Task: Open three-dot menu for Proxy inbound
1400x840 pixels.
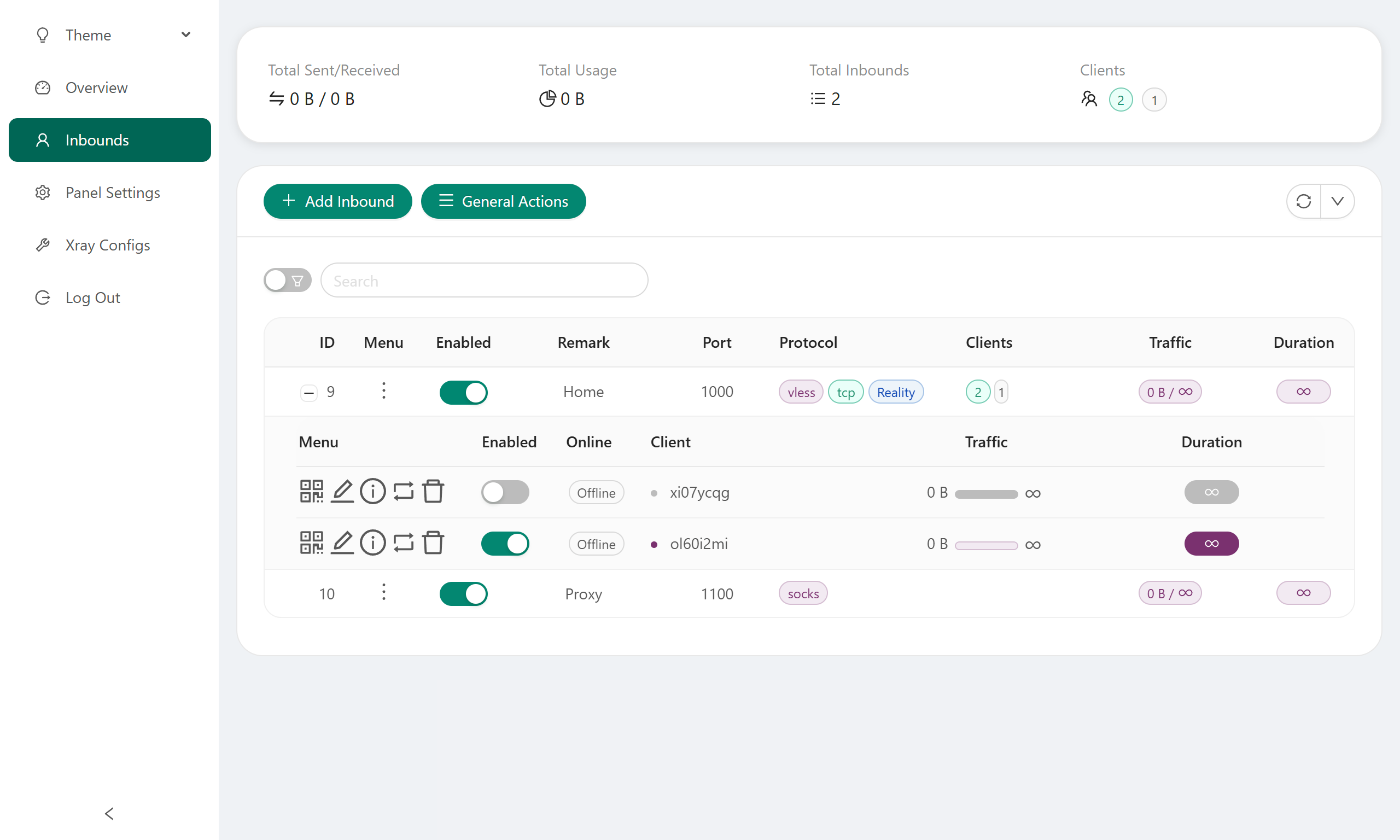Action: (x=384, y=593)
